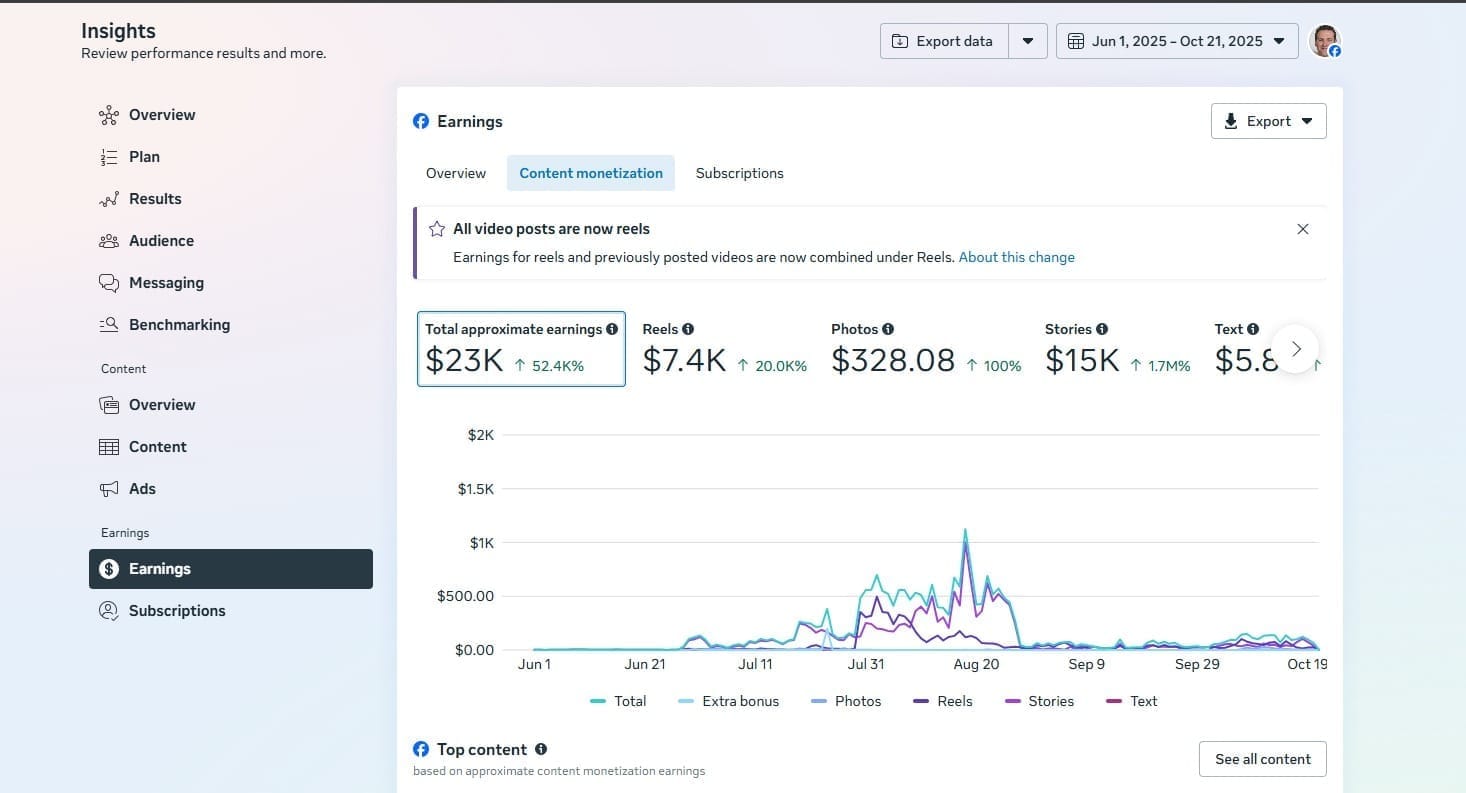
Task: Open the About this change link
Action: (x=1016, y=257)
